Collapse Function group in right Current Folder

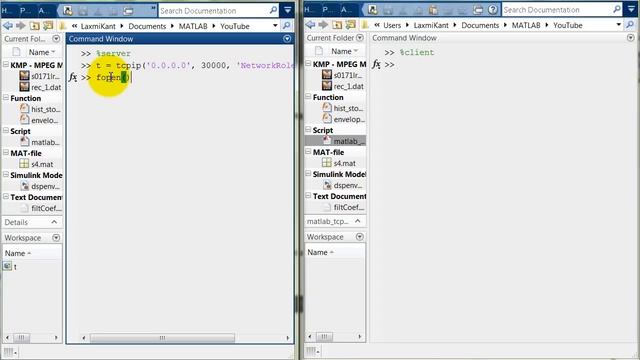pos(309,97)
